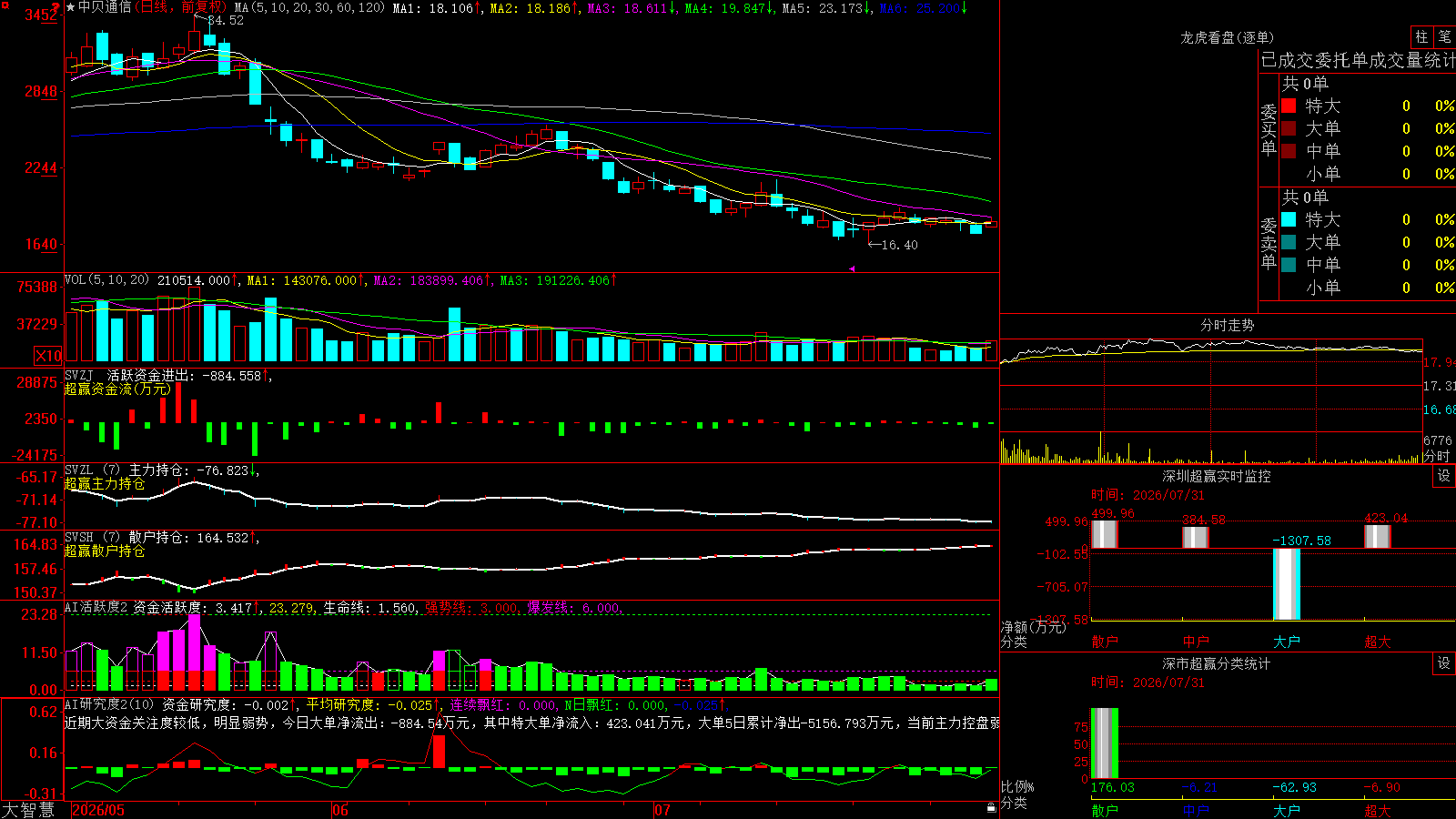1456x819 pixels.
Task: Click the dark red 中单 buy-order swatch
Action: [1289, 151]
